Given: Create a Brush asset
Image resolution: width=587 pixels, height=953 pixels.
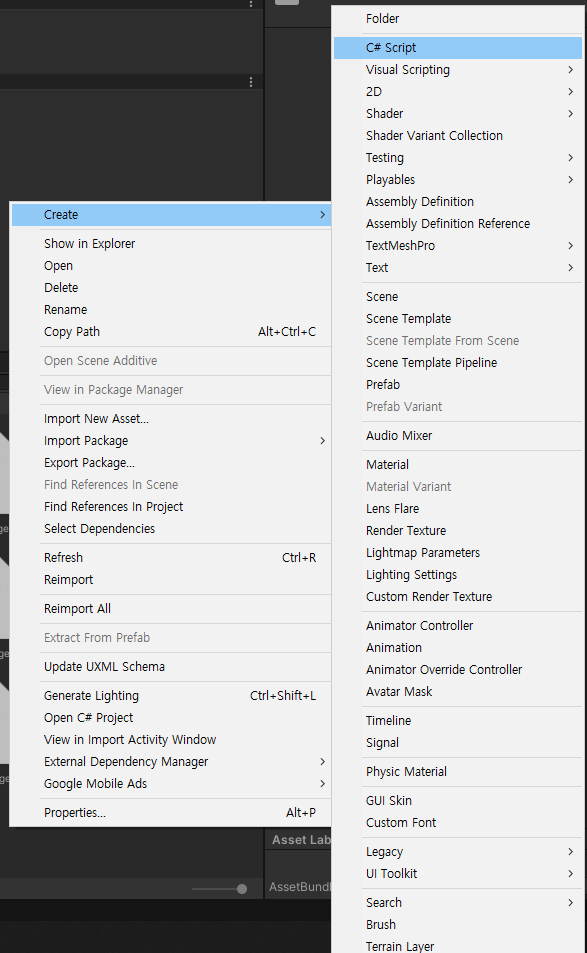Looking at the screenshot, I should pyautogui.click(x=458, y=925).
